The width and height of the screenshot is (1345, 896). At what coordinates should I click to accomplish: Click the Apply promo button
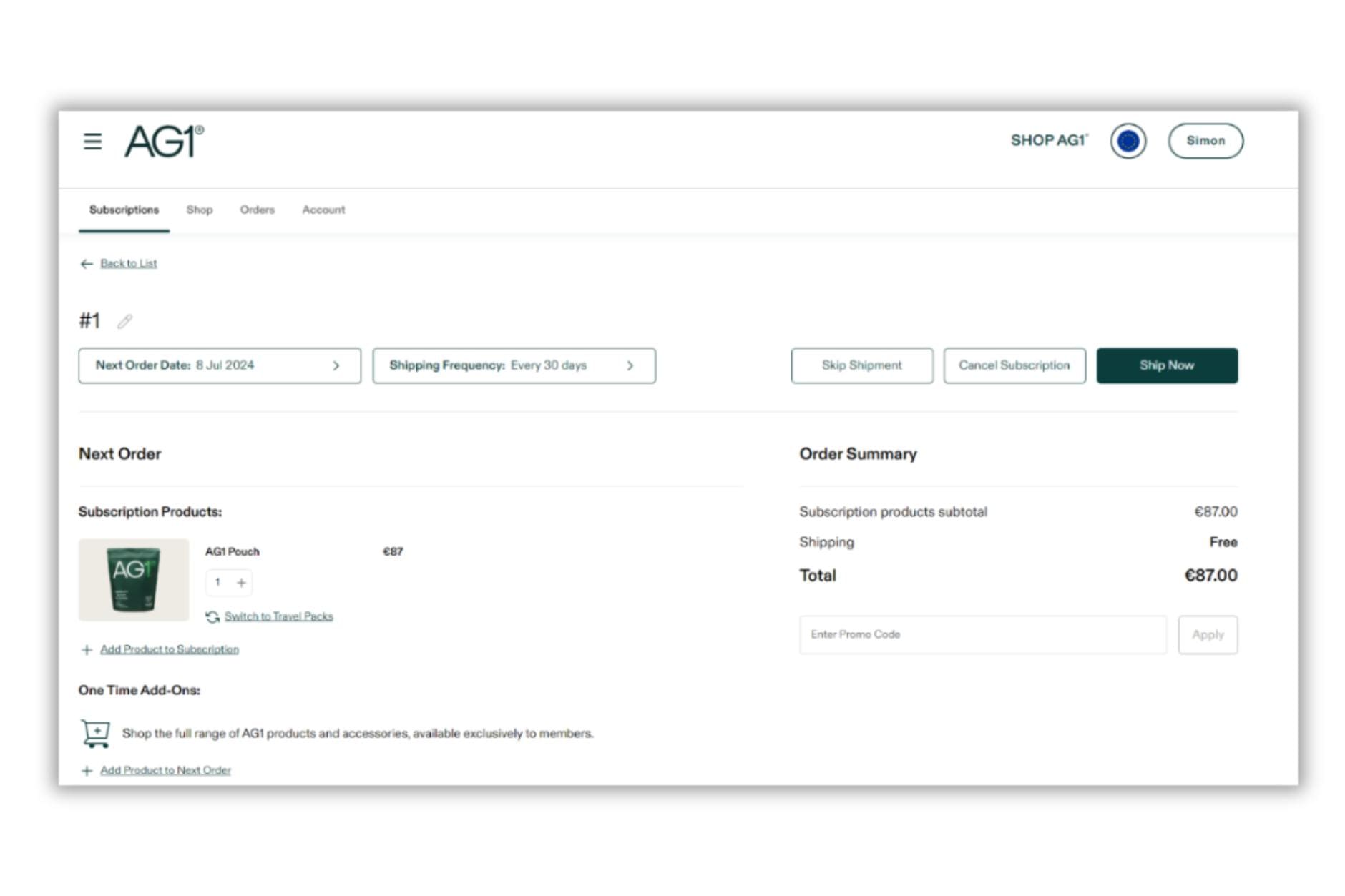[x=1208, y=635]
